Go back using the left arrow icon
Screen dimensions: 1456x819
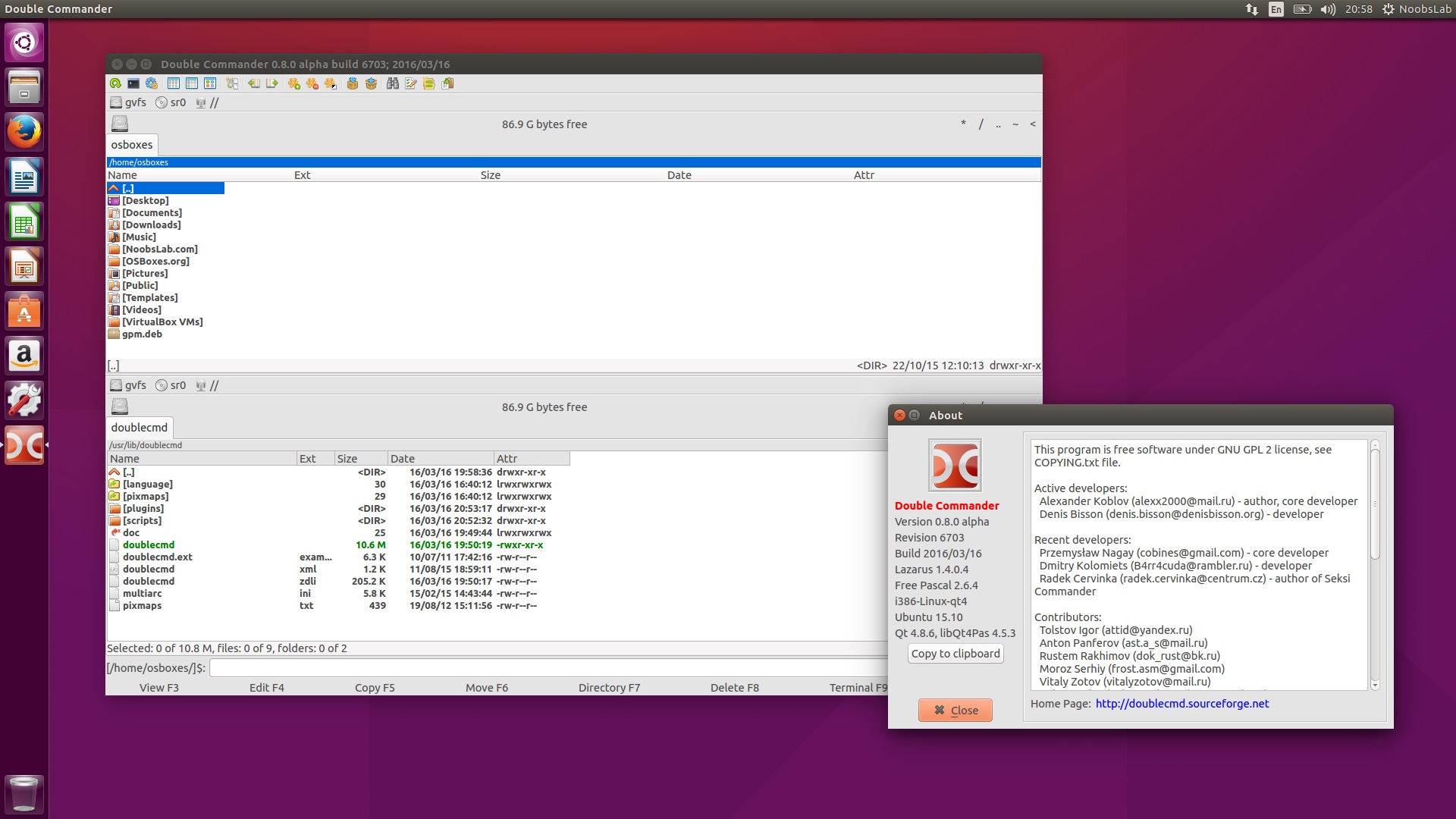click(254, 84)
